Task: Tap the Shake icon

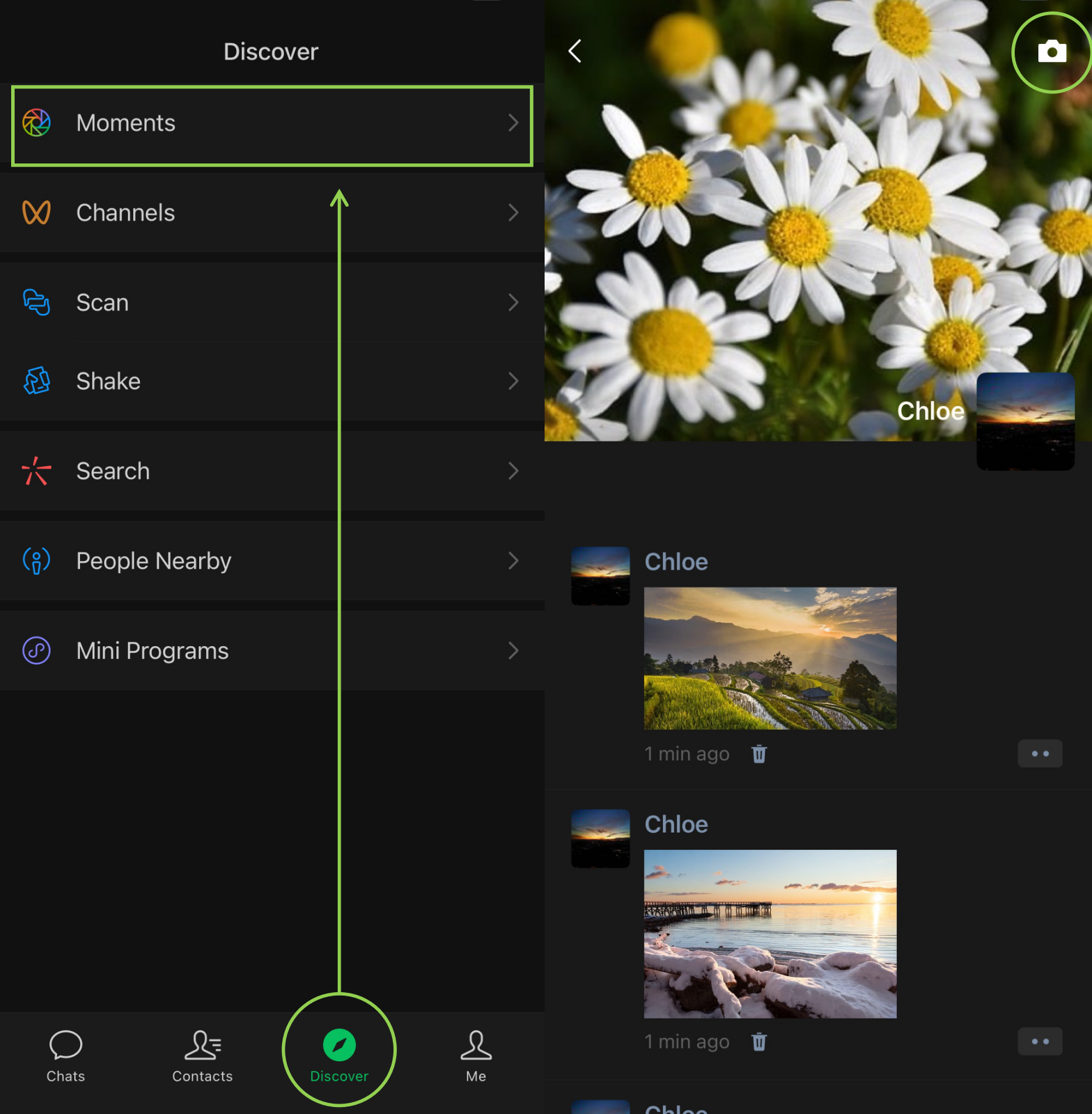Action: [x=36, y=381]
